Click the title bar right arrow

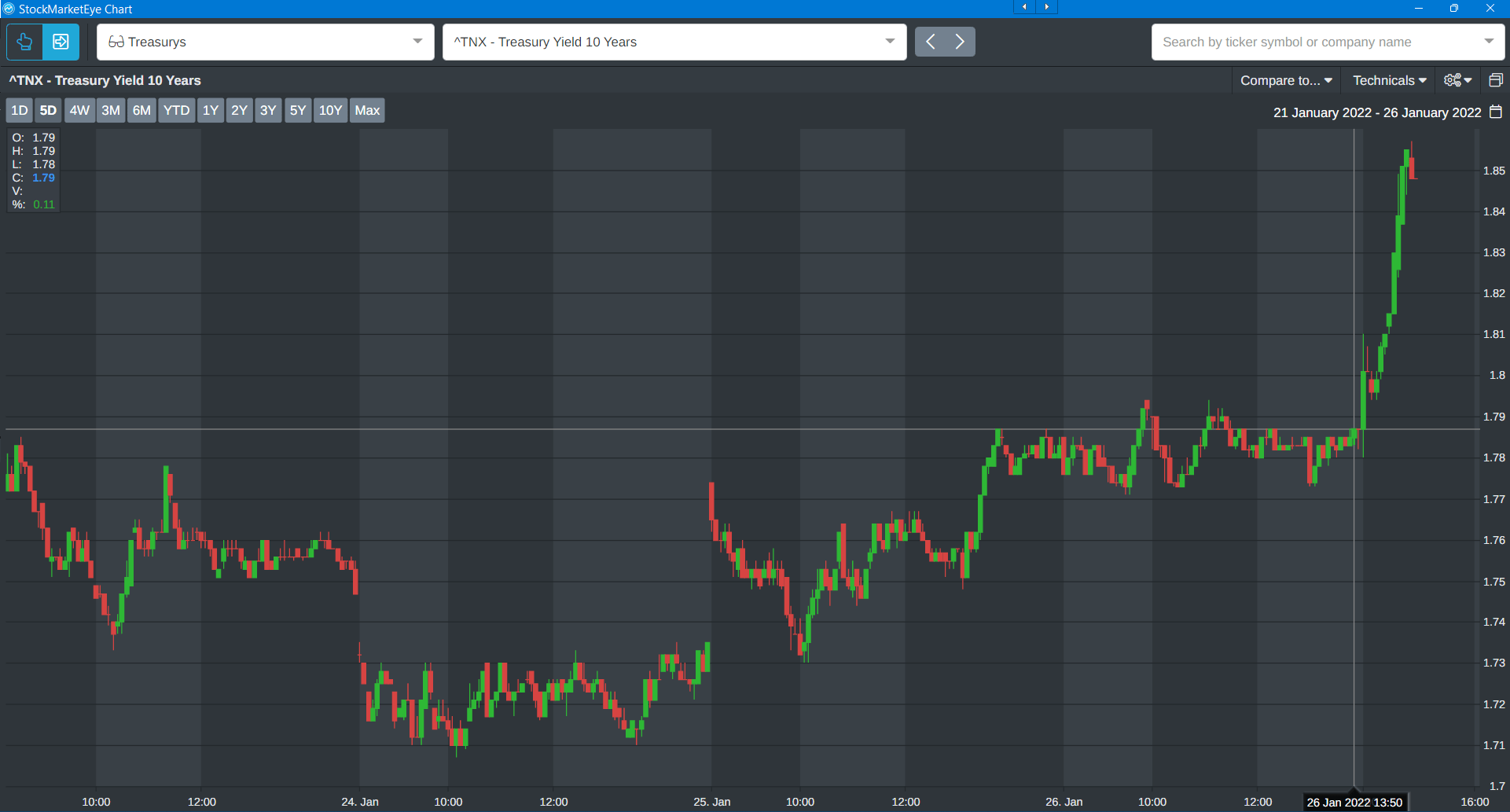[x=1046, y=7]
